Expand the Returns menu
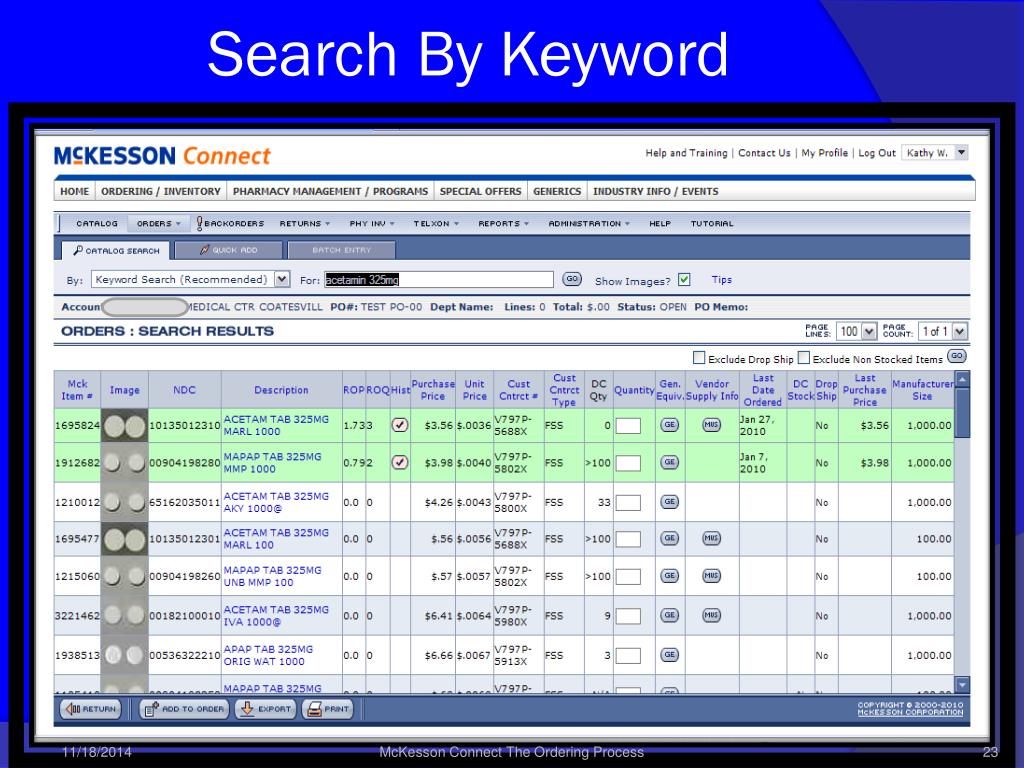Screen dimensions: 1024x768 [304, 223]
